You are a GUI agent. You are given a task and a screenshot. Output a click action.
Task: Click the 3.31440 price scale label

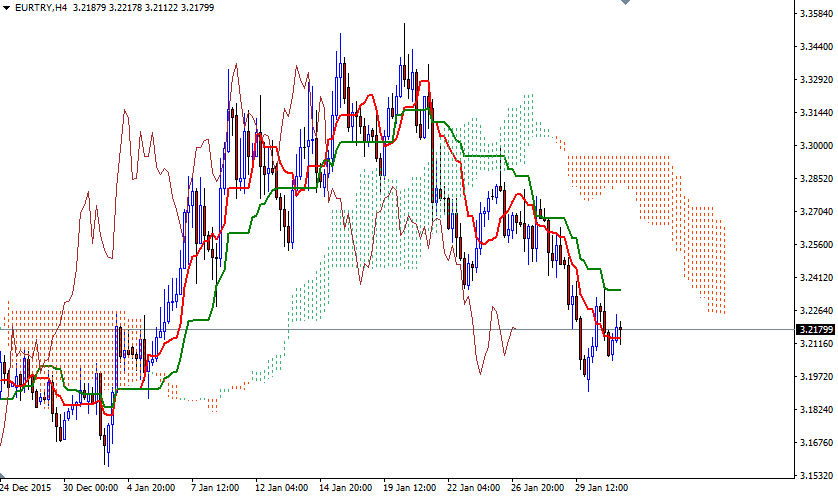[816, 113]
